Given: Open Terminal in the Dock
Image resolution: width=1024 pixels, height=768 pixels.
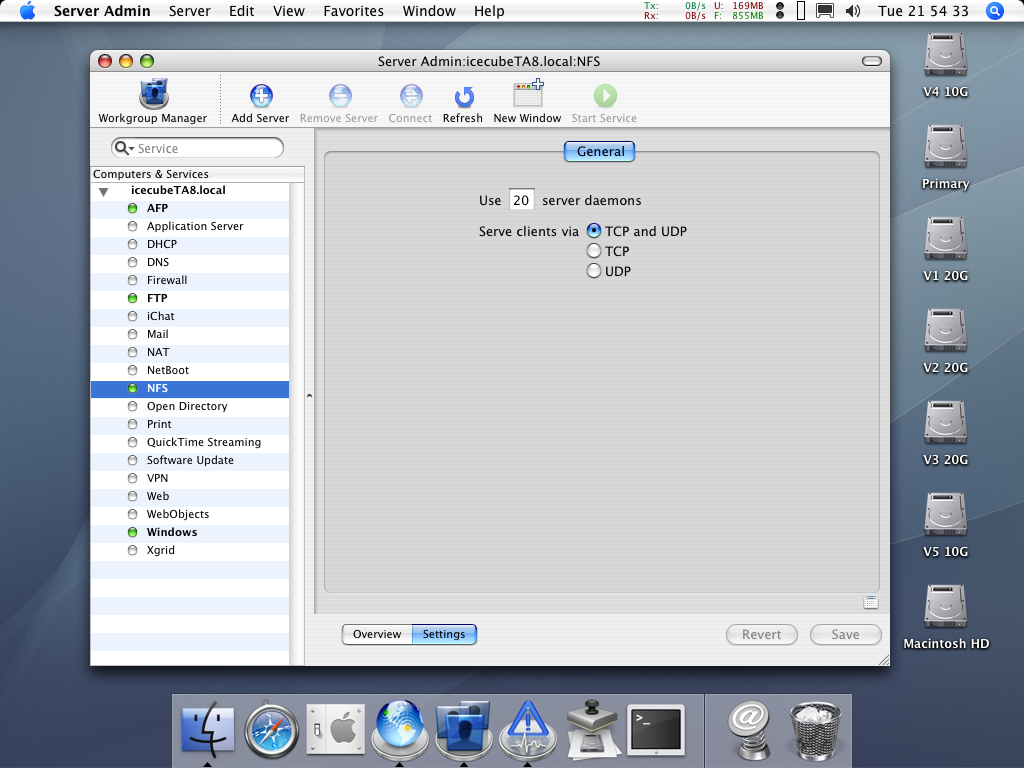Looking at the screenshot, I should (x=656, y=729).
